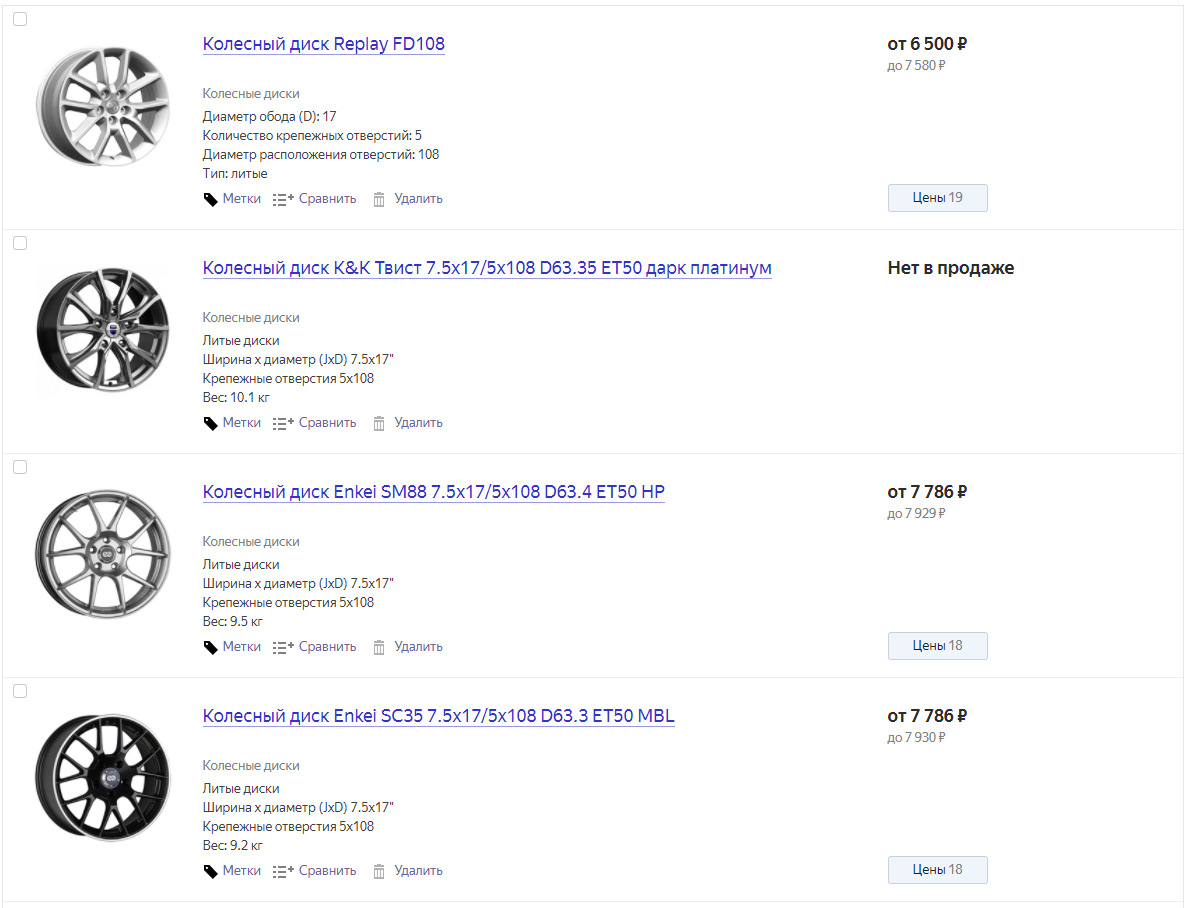1186x908 pixels.
Task: Click the compare icon for Enkei SC35
Action: click(x=283, y=871)
